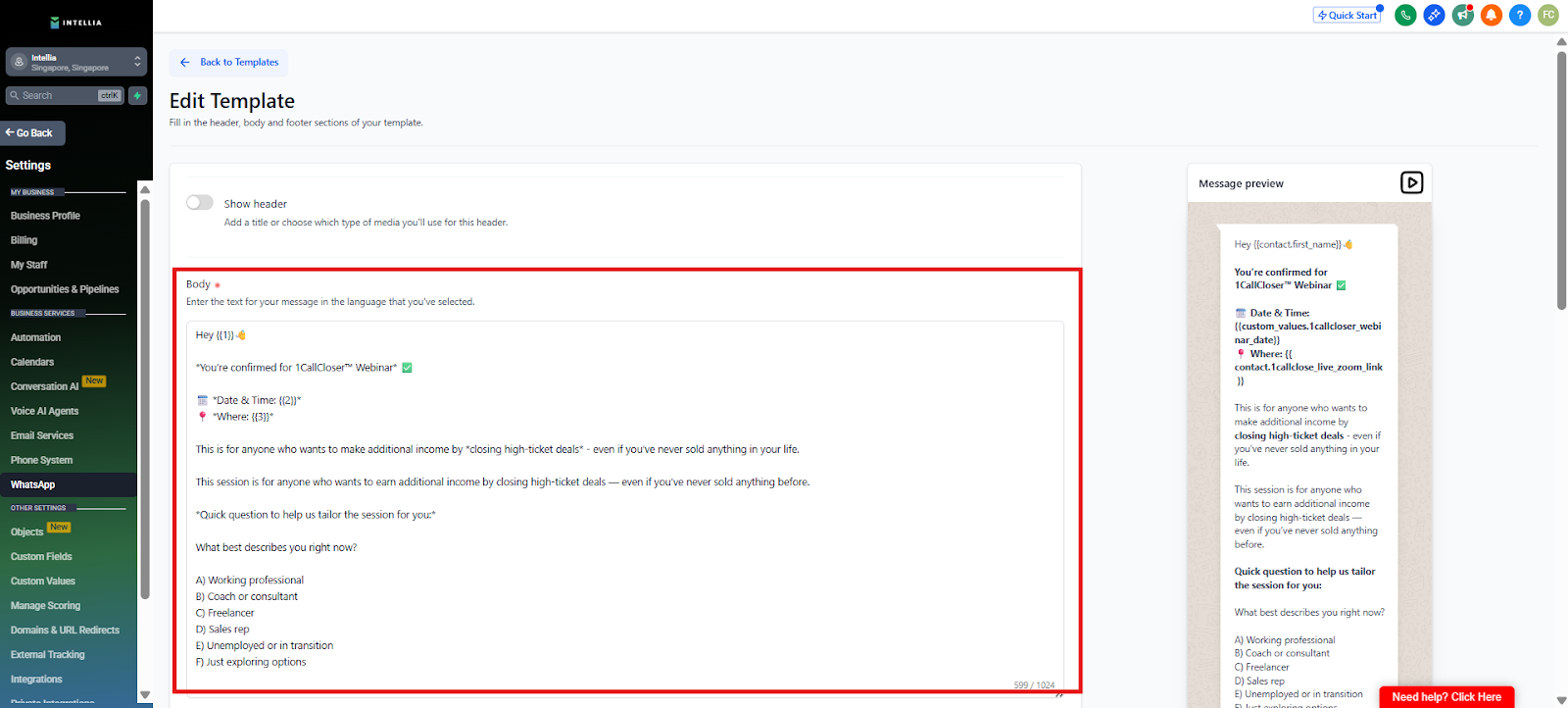Click the green phone dialer icon
Viewport: 1568px width, 708px height.
click(x=1405, y=15)
